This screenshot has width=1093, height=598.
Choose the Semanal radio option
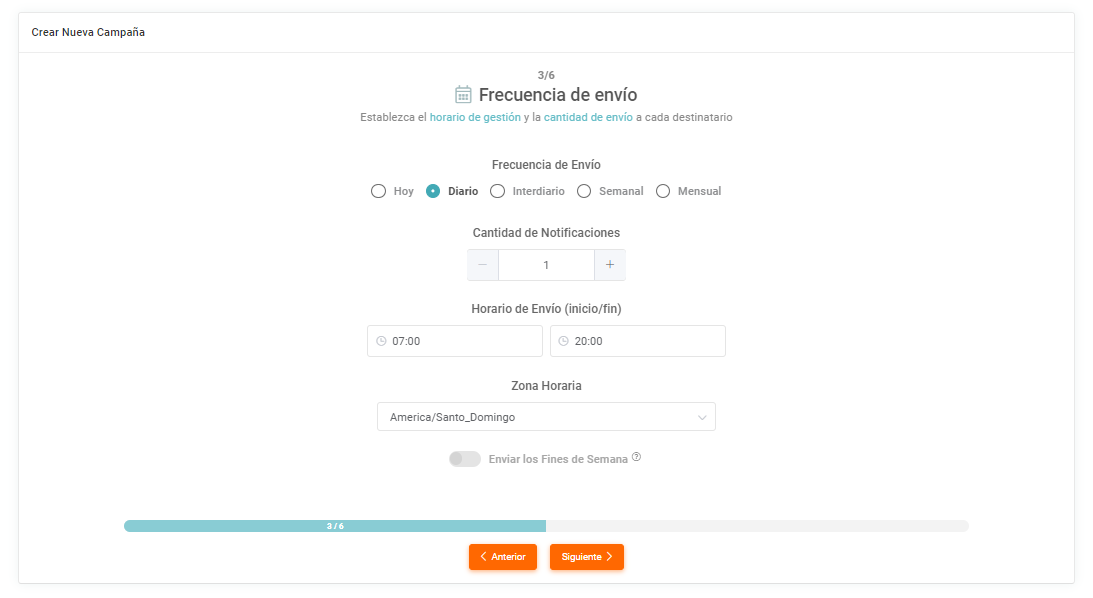point(584,191)
